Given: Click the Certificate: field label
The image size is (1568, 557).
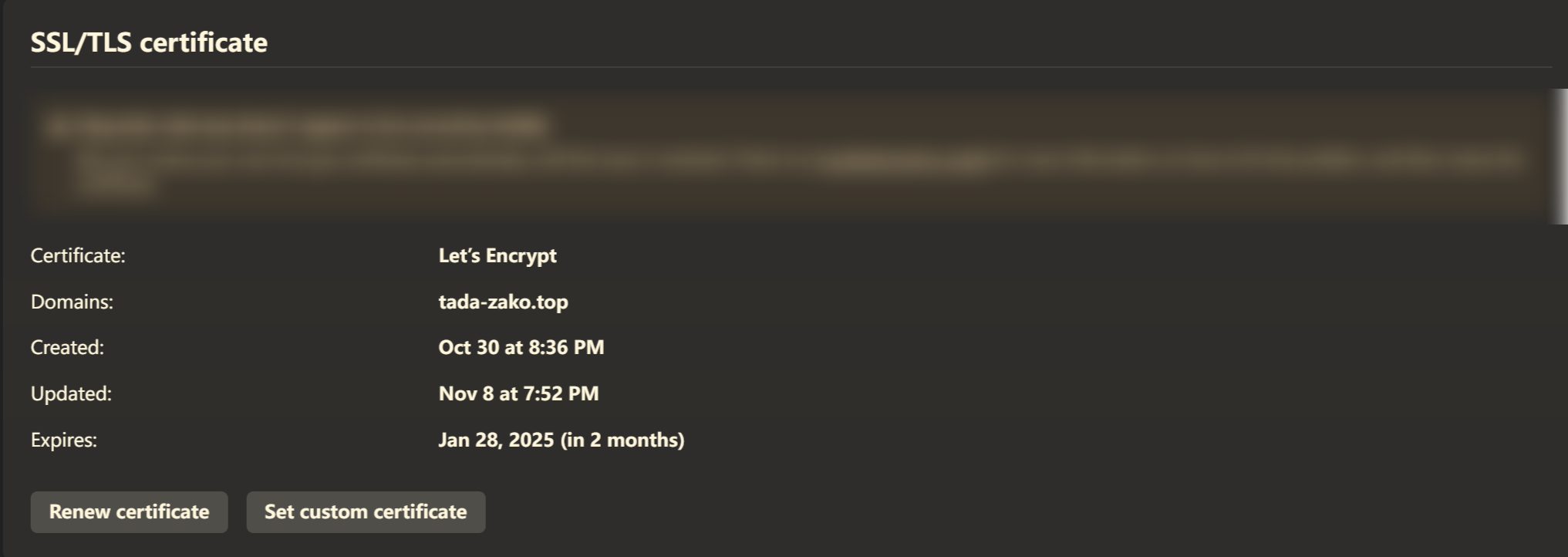Looking at the screenshot, I should coord(78,255).
